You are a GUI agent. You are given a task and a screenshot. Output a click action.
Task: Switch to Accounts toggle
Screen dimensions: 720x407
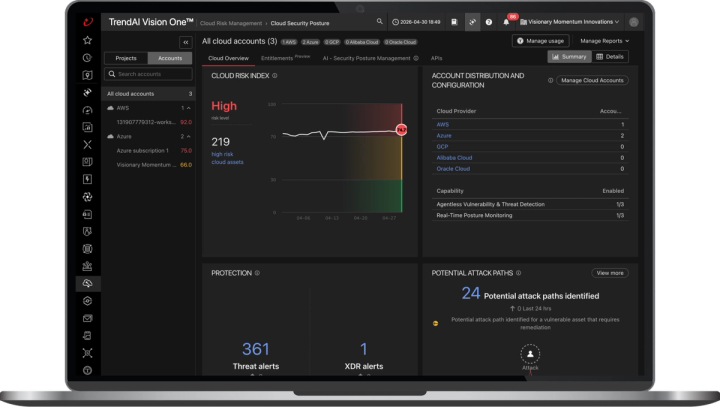tap(170, 58)
